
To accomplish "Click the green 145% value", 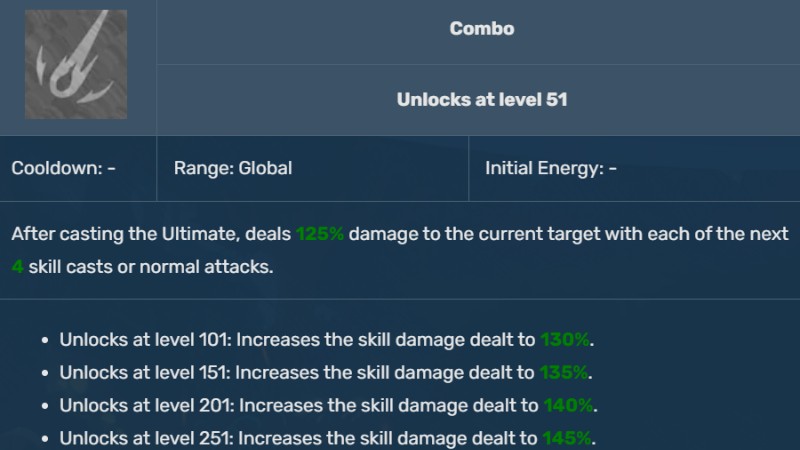I will point(568,438).
